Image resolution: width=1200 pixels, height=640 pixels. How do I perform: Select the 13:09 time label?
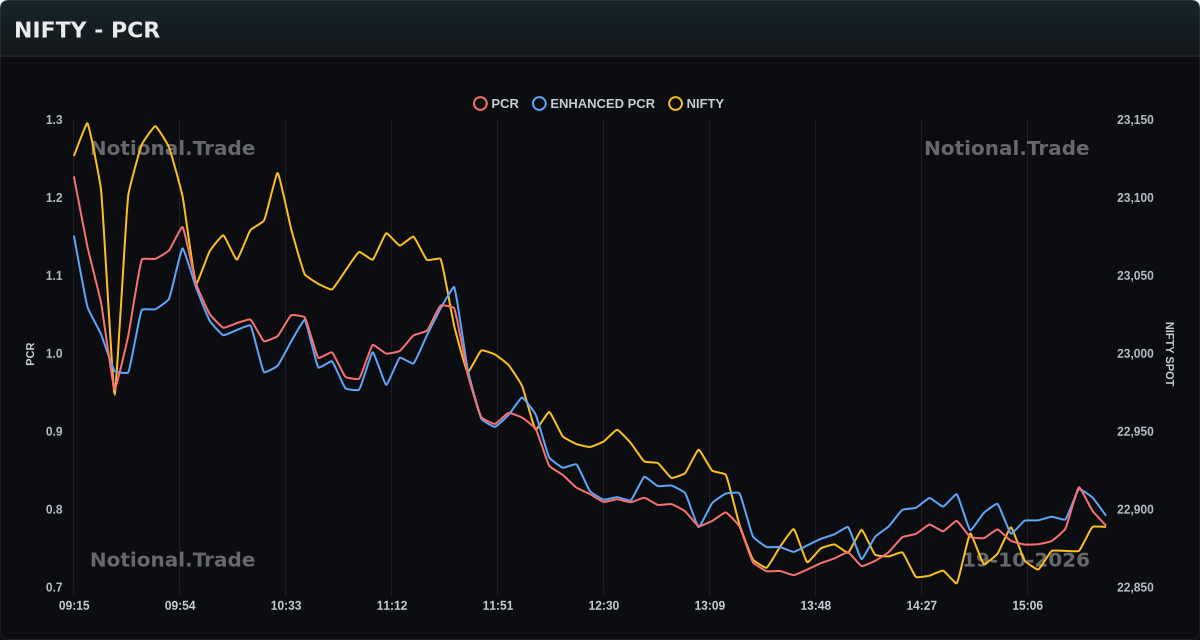coord(710,606)
